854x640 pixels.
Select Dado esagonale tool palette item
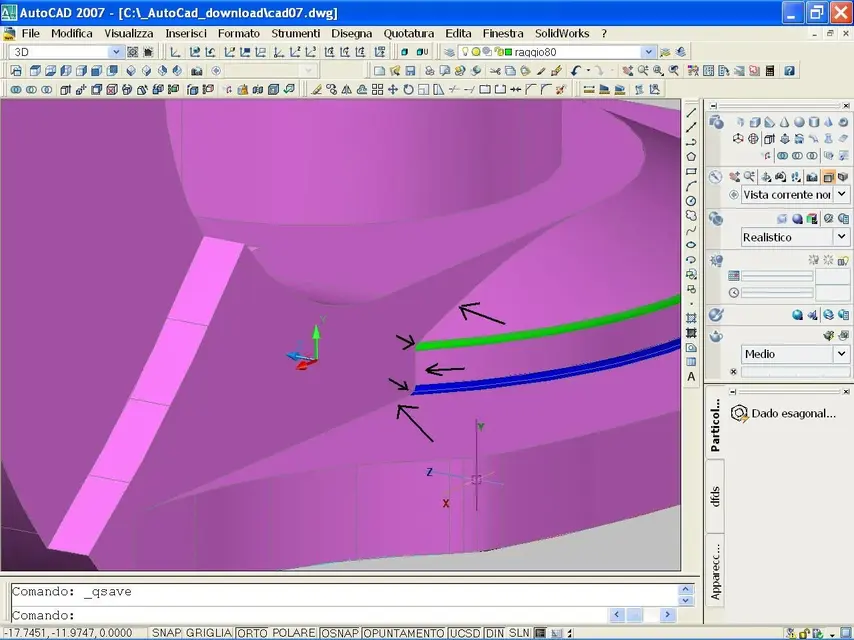784,413
